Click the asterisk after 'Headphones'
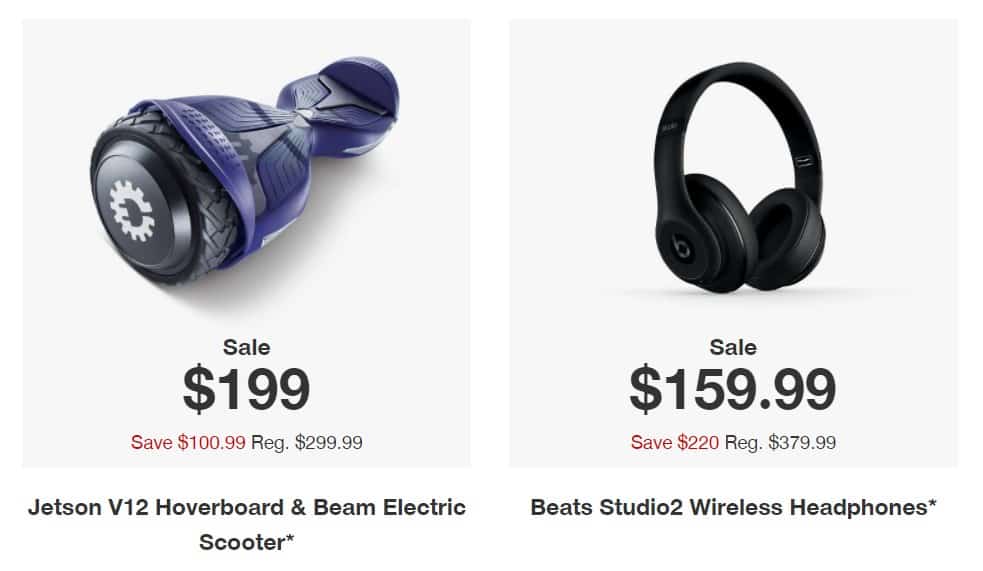This screenshot has width=983, height=571. pyautogui.click(x=932, y=502)
